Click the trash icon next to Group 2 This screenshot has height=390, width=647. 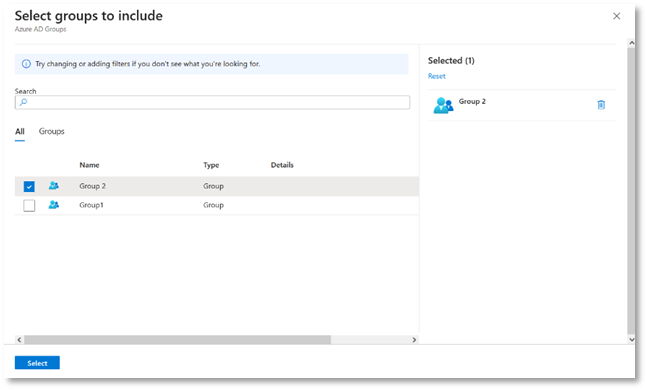pyautogui.click(x=601, y=105)
